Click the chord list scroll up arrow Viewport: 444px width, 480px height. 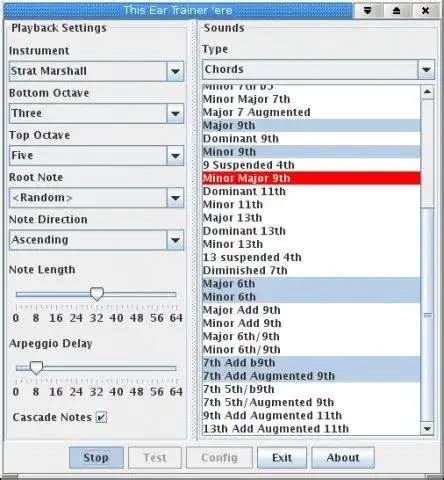coord(427,92)
